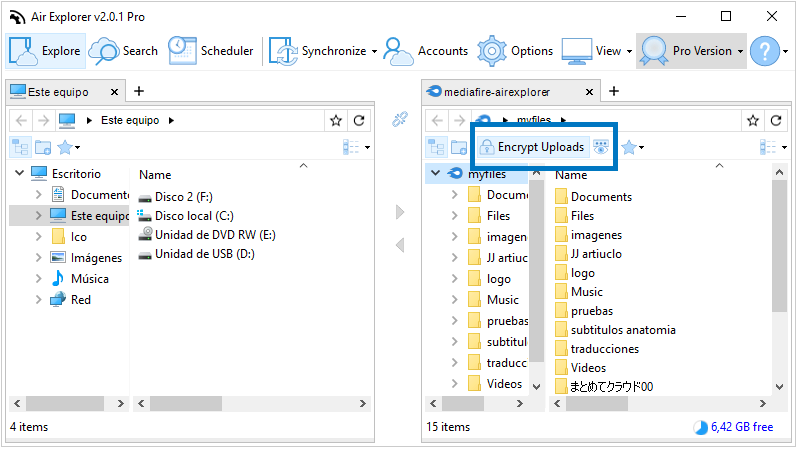Viewport: 800px width, 449px height.
Task: Open the Options settings
Action: [515, 51]
